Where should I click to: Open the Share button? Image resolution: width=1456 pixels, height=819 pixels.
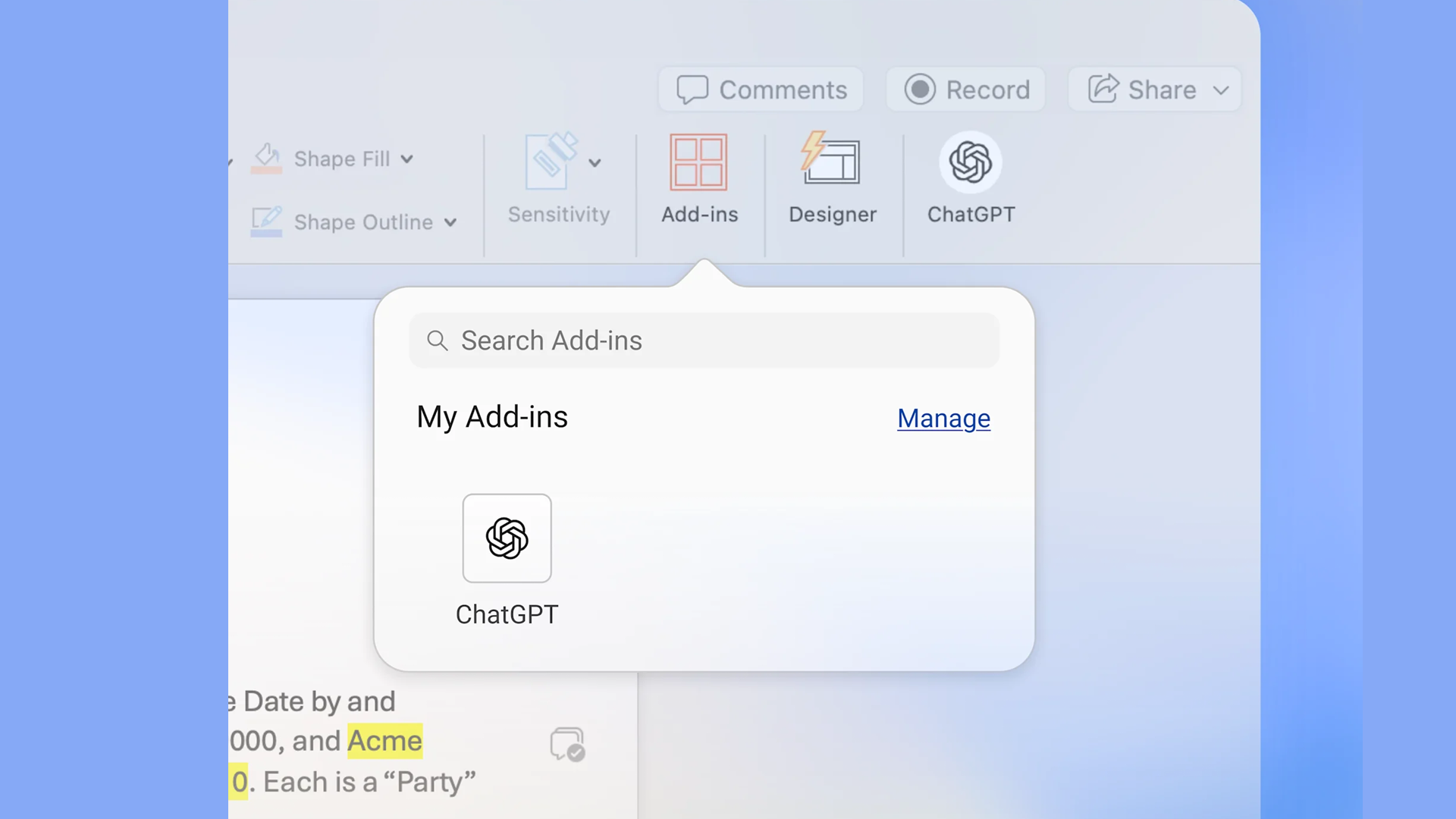pos(1154,89)
